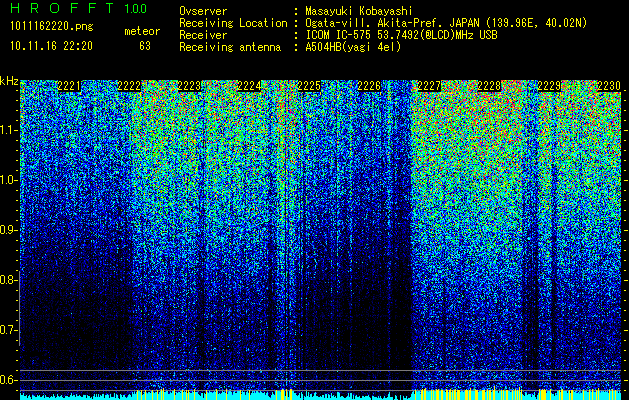Click the 2222 time marker

pos(129,86)
